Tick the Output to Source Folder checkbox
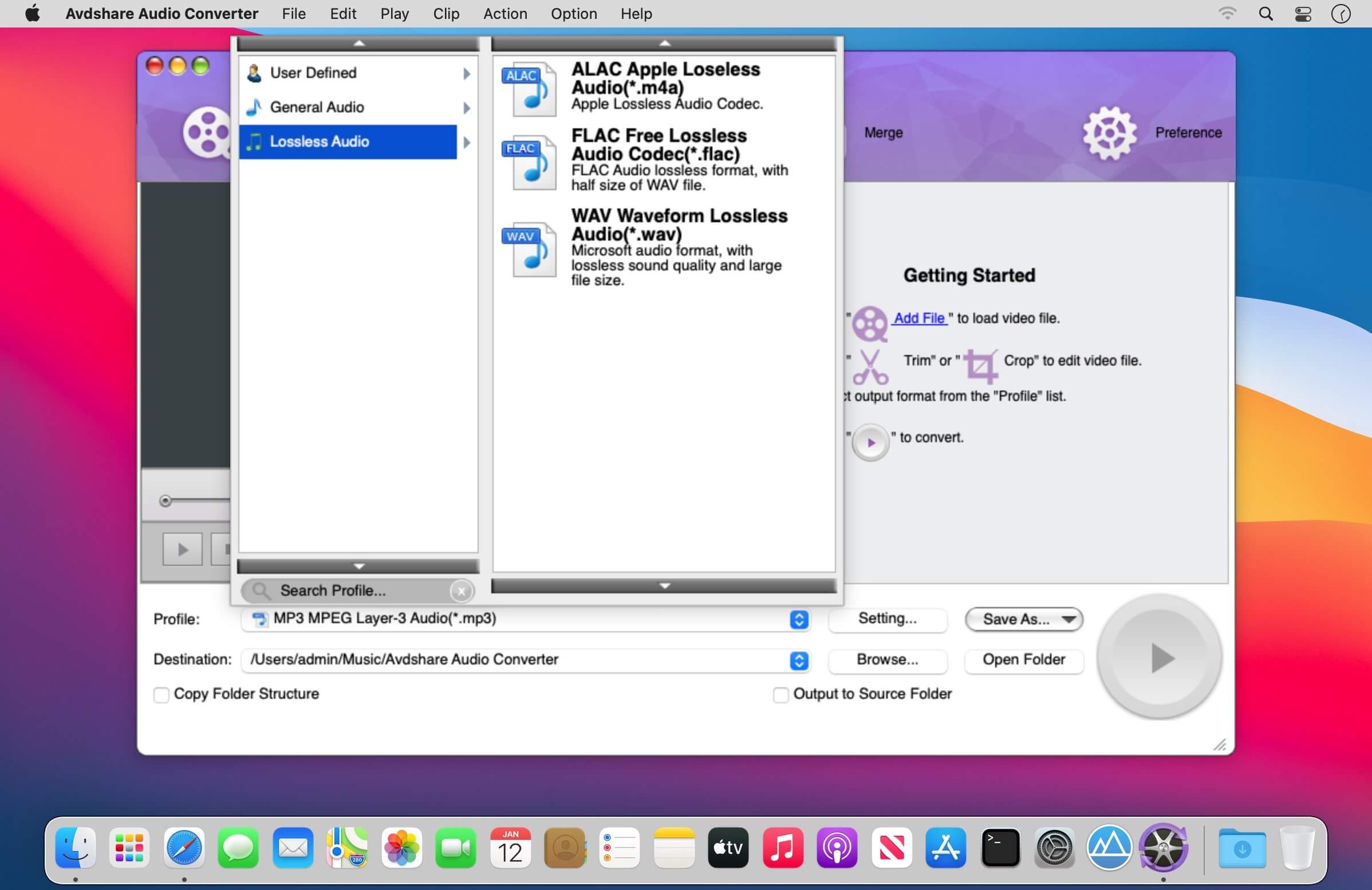The image size is (1372, 890). [780, 695]
